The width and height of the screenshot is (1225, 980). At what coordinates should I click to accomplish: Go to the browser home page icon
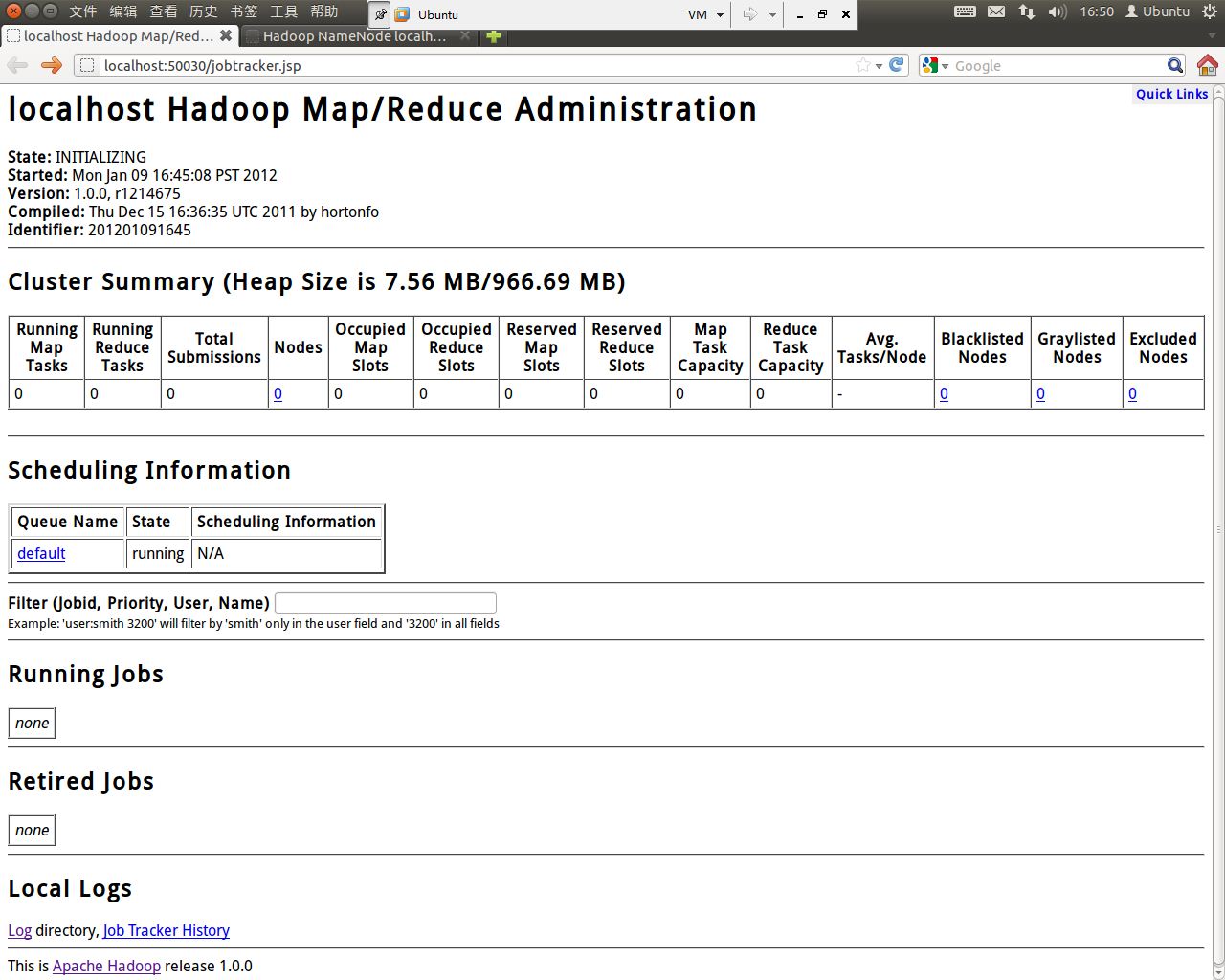click(x=1207, y=65)
